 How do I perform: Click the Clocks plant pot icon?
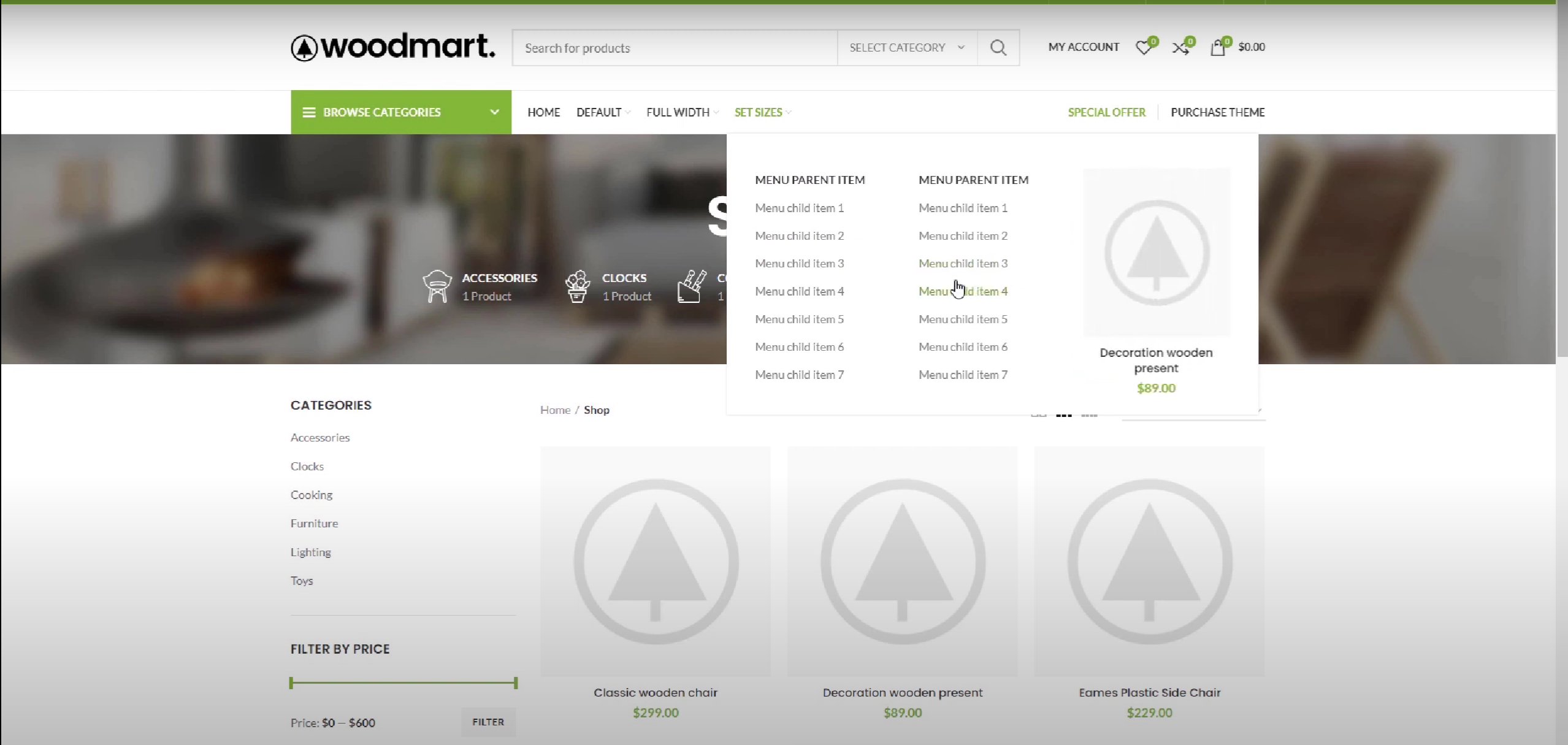tap(577, 286)
